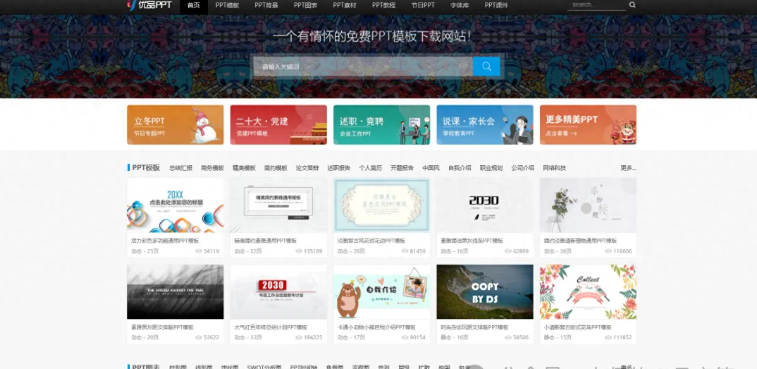Open the 二十大·党建 red banner
The width and height of the screenshot is (757, 369).
[x=279, y=125]
